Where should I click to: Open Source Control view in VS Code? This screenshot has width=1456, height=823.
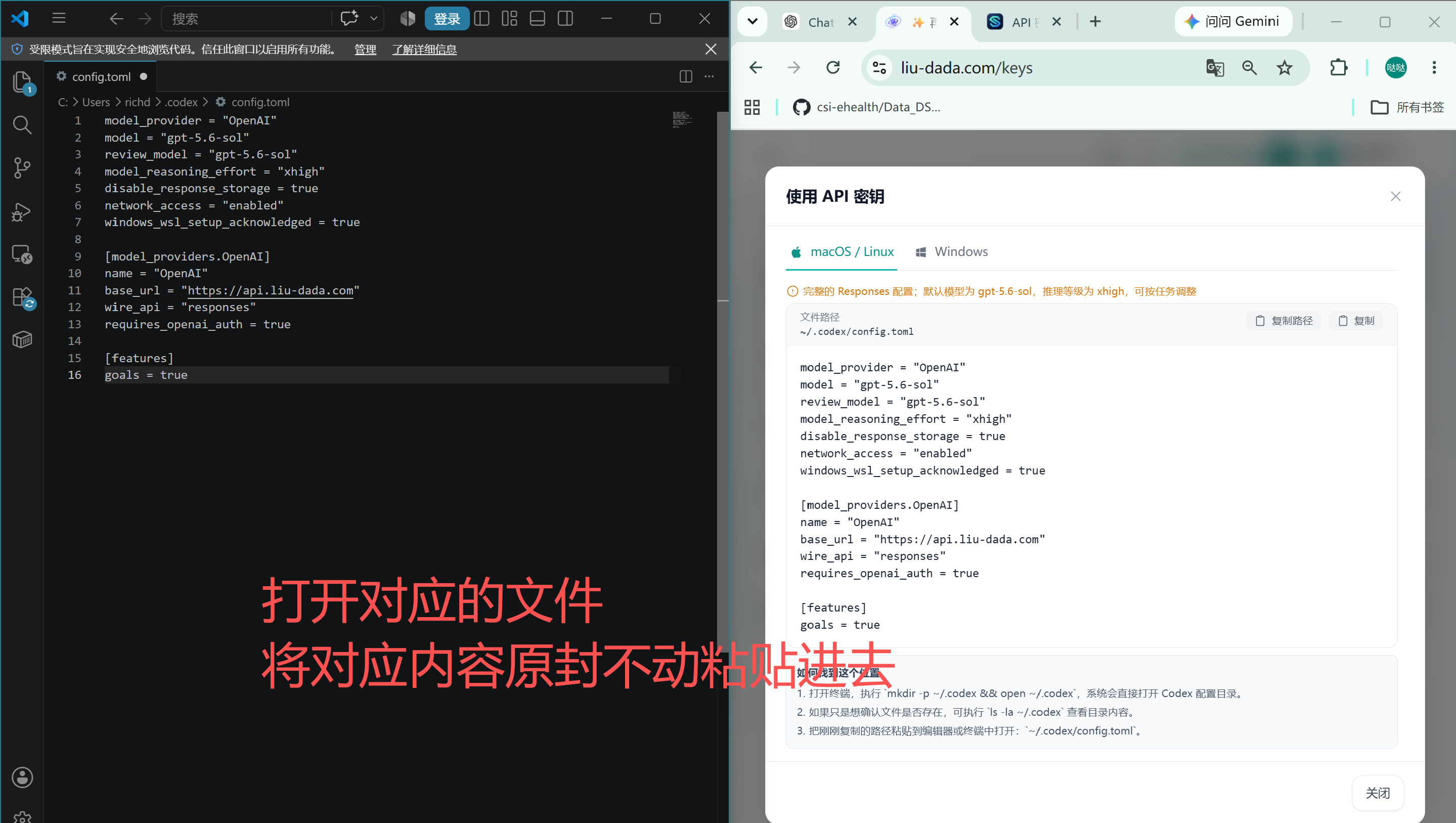click(22, 168)
